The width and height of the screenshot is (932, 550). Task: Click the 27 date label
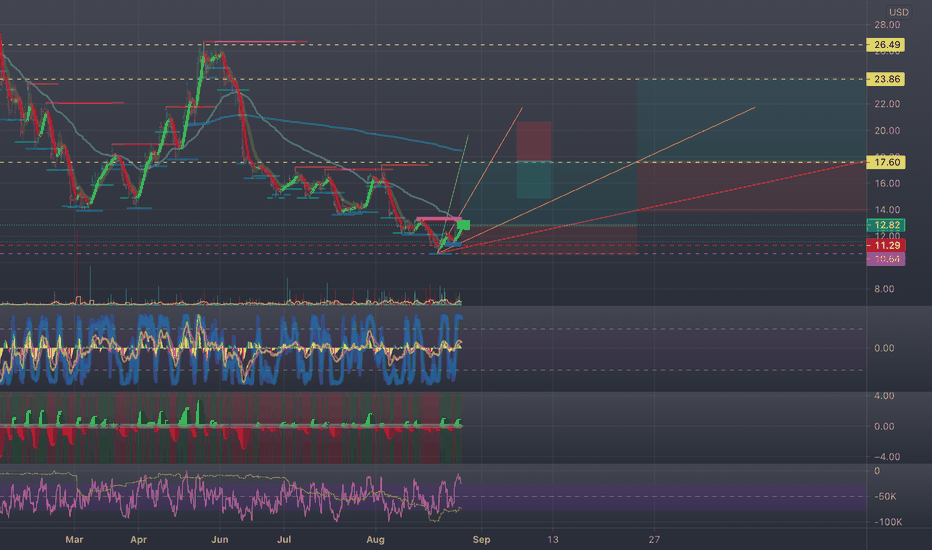pos(654,540)
